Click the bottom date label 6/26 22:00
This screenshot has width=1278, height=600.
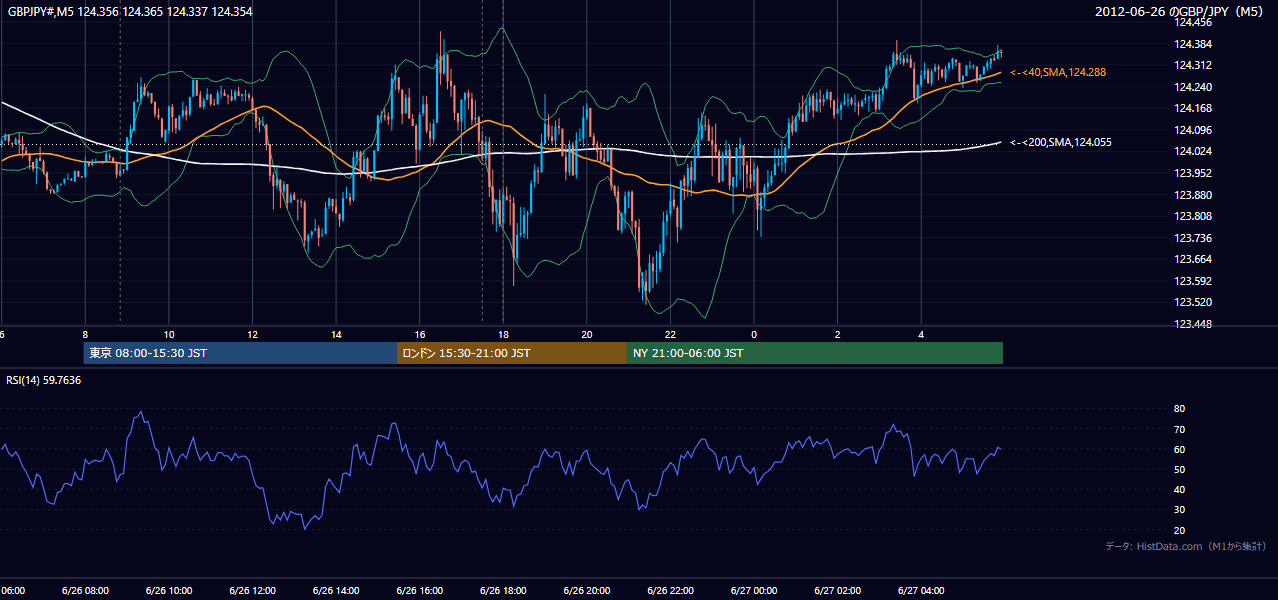click(x=670, y=591)
